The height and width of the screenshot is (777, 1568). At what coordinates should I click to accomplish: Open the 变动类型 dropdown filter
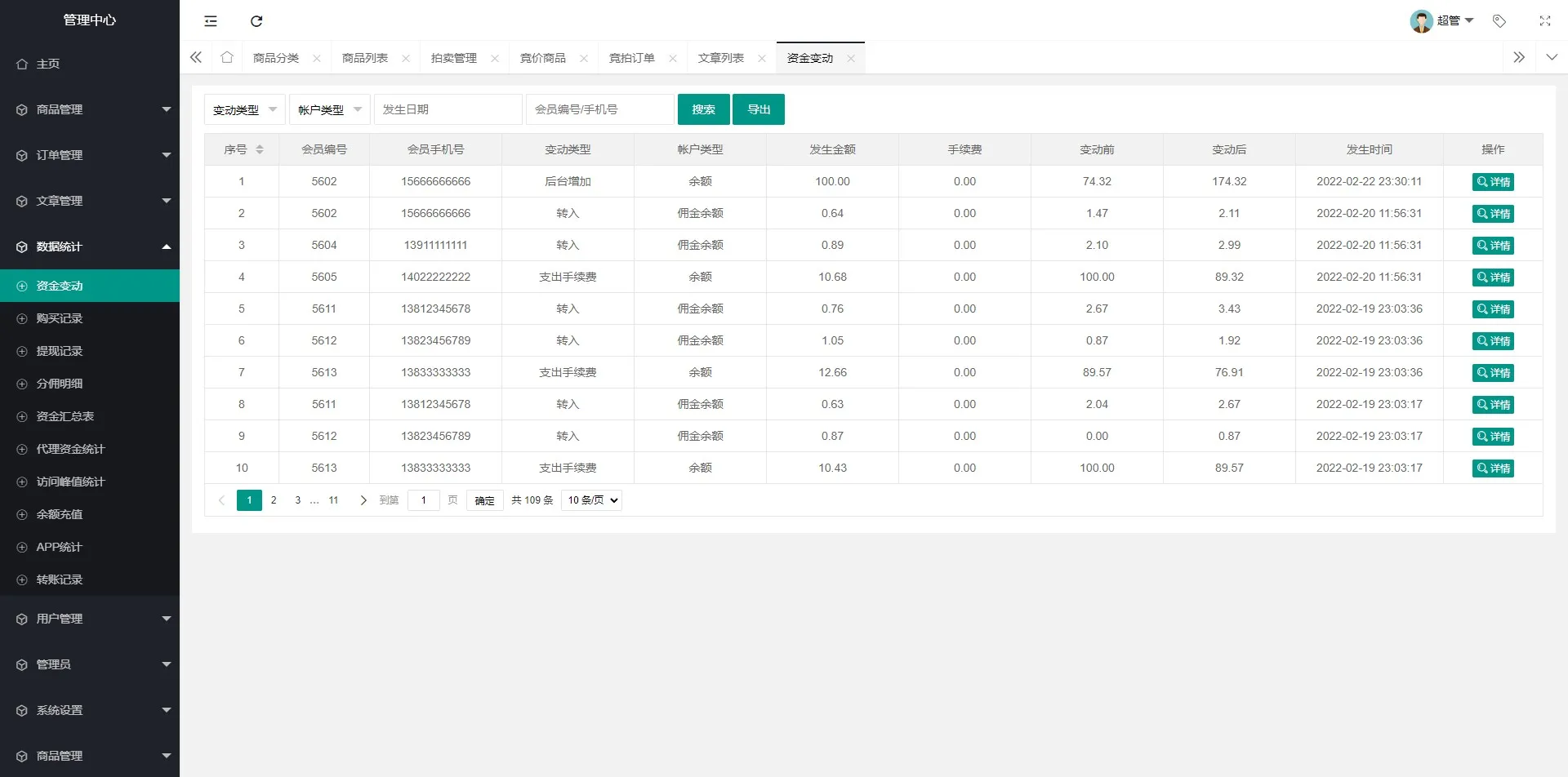click(x=244, y=109)
